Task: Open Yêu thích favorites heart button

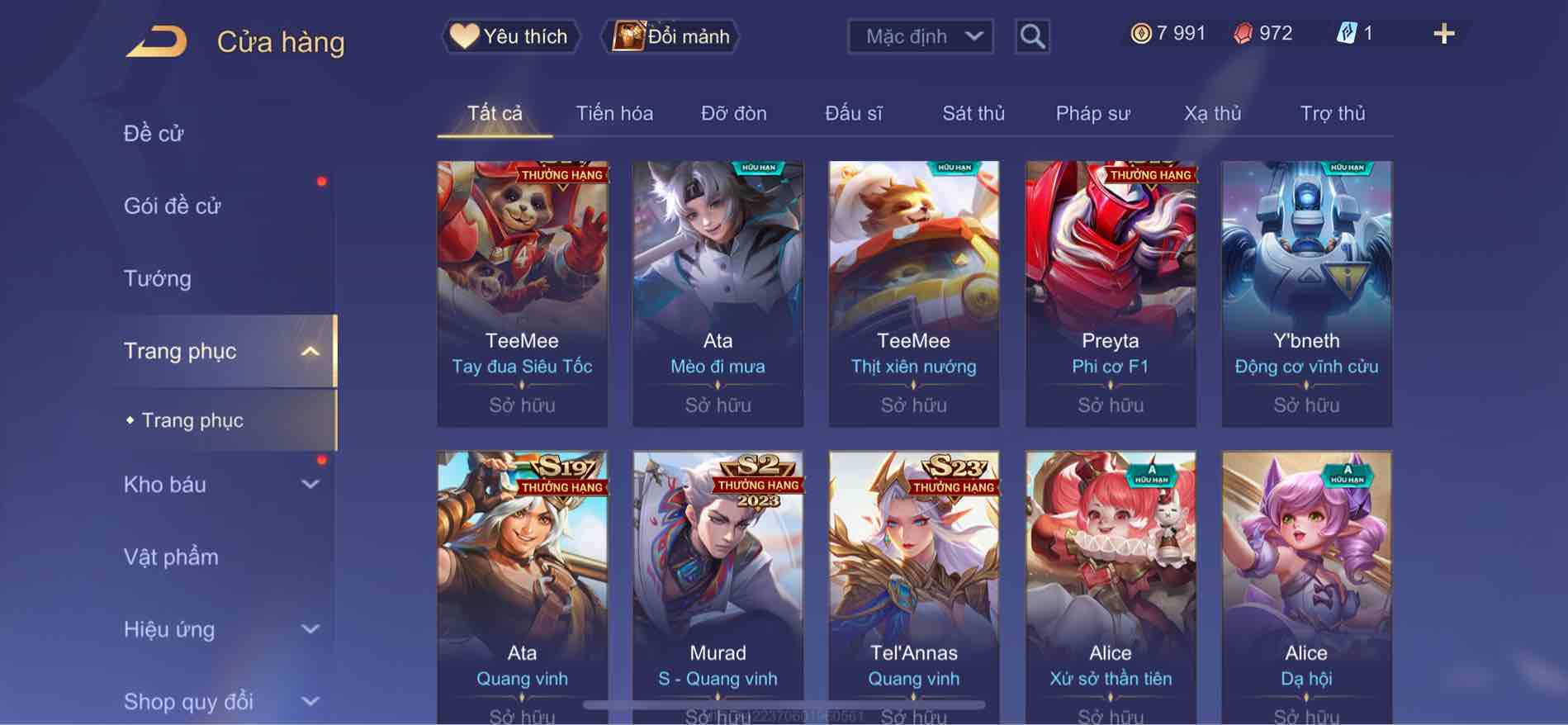Action: click(x=509, y=36)
